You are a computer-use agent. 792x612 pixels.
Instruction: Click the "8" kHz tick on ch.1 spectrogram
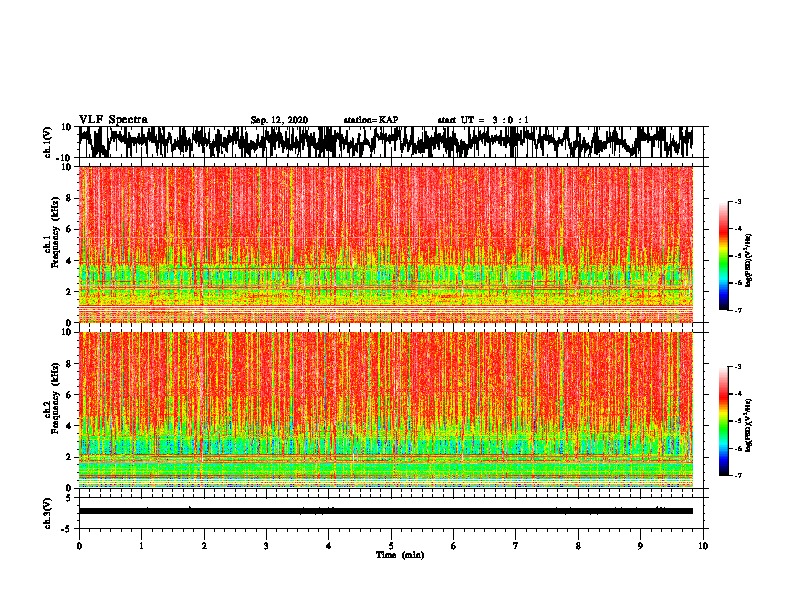pyautogui.click(x=69, y=198)
